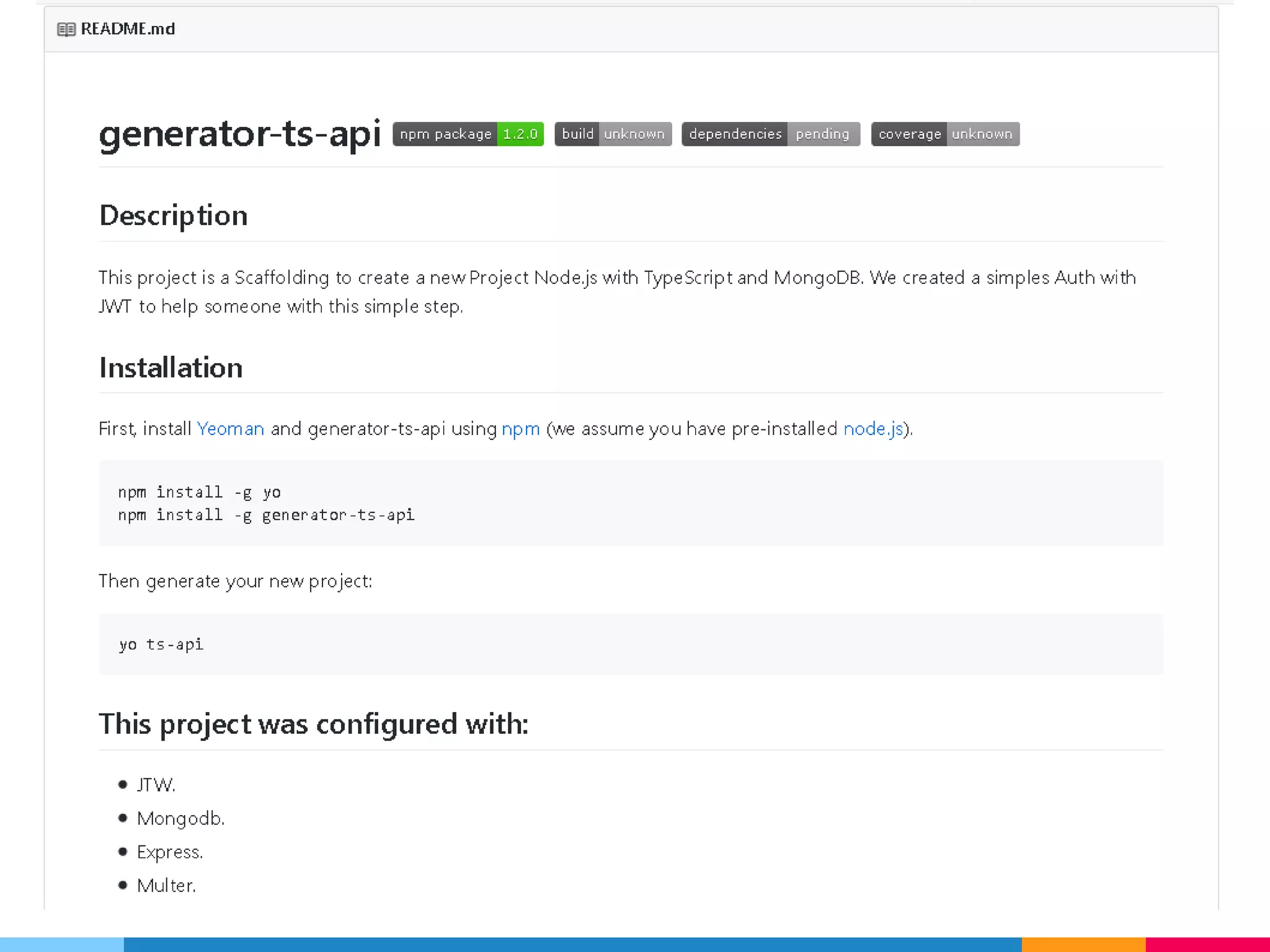Click the yo ts-api code block
Viewport: 1270px width, 952px height.
point(161,645)
